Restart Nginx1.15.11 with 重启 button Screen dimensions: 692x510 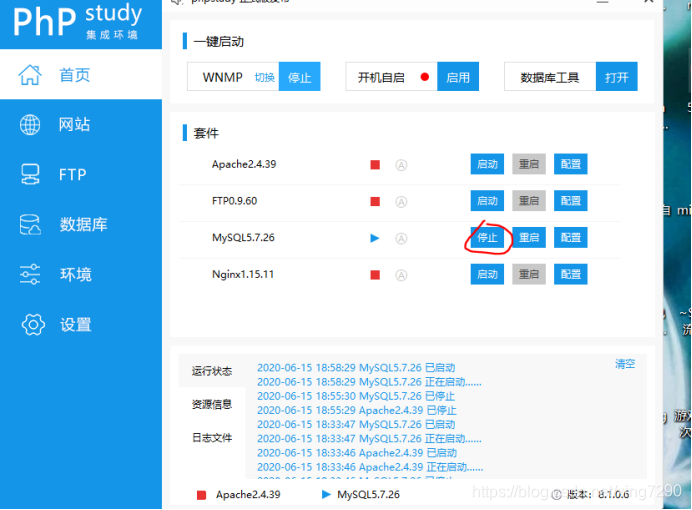(x=529, y=274)
